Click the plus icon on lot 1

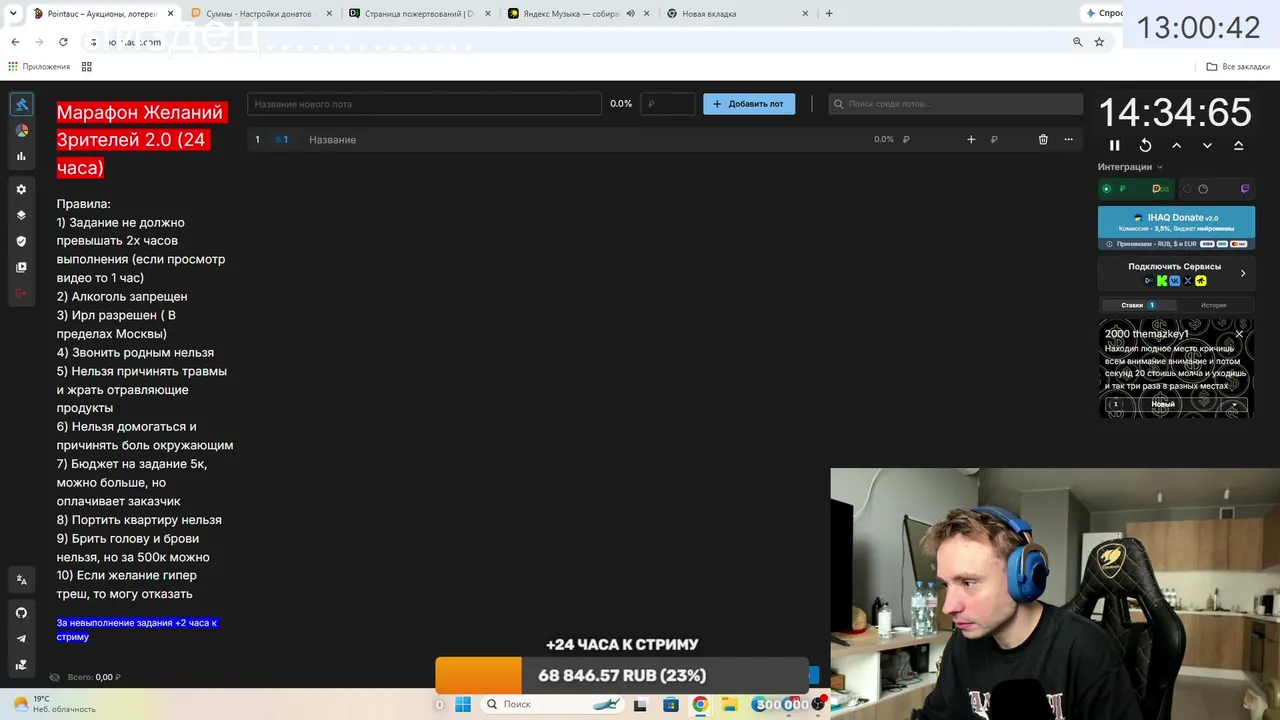[x=971, y=140]
